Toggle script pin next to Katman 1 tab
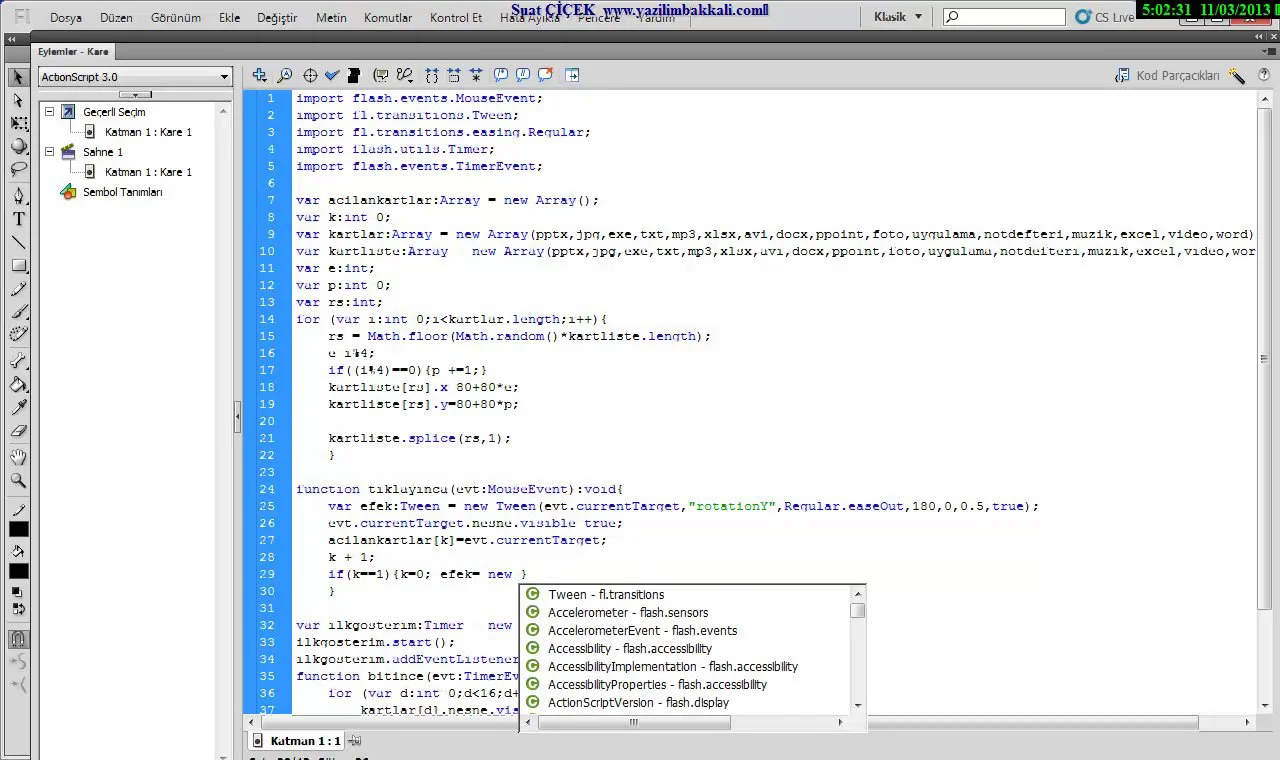Screen dimensions: 1280x760 click(355, 741)
